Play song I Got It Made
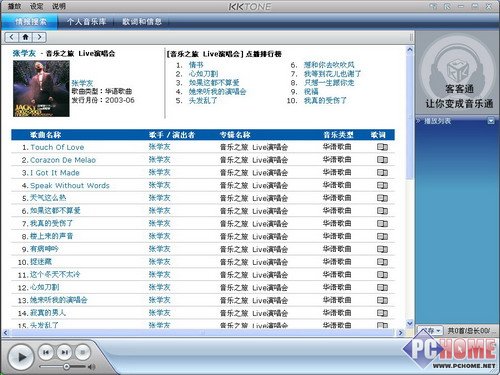Image resolution: width=500 pixels, height=375 pixels. tap(55, 173)
